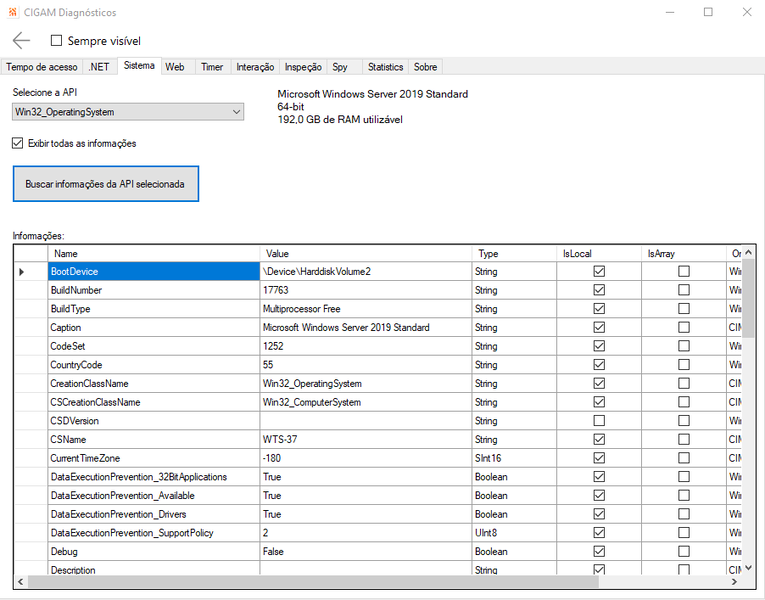Select the Debug value False
The image size is (765, 600).
point(366,551)
